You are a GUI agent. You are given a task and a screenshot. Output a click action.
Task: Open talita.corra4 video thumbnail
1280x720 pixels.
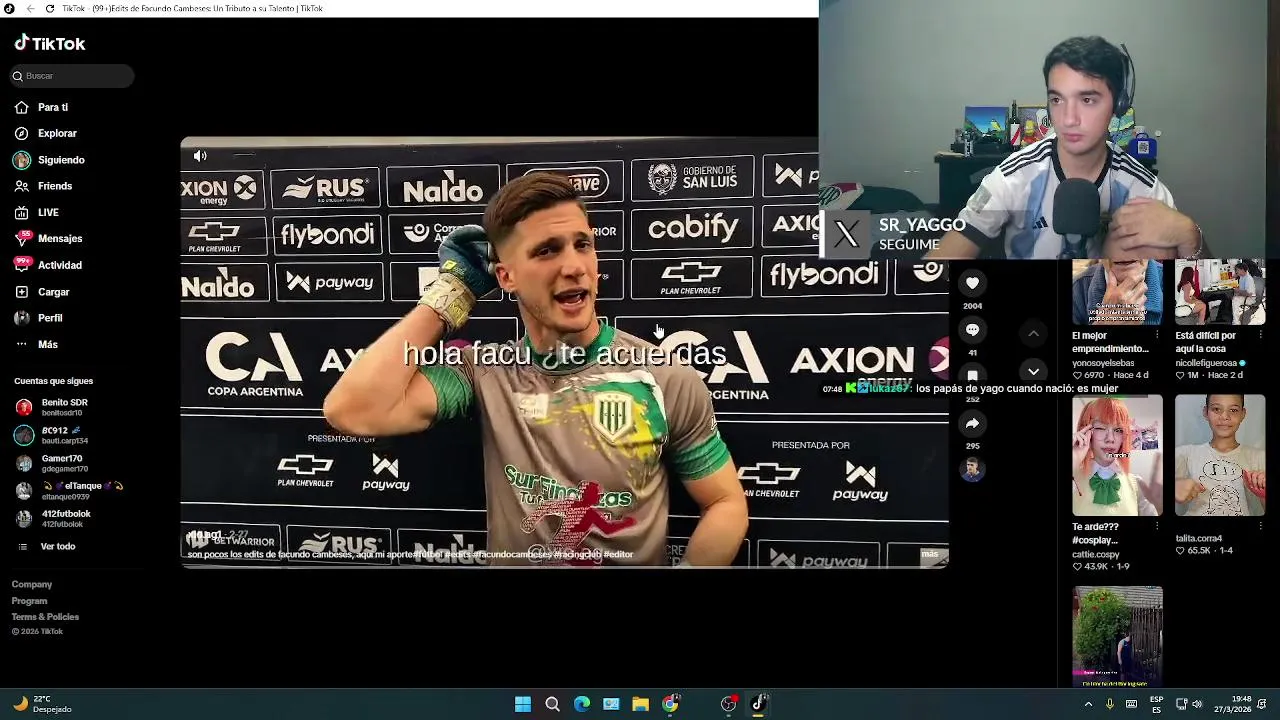tap(1220, 455)
